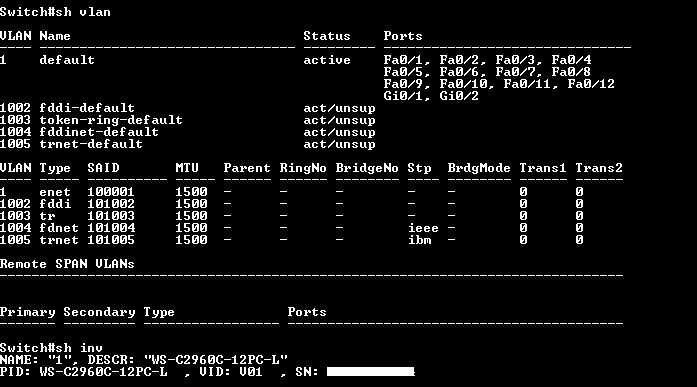Select the DESCR value "WS-C2960C-12PC-L"

[x=216, y=359]
